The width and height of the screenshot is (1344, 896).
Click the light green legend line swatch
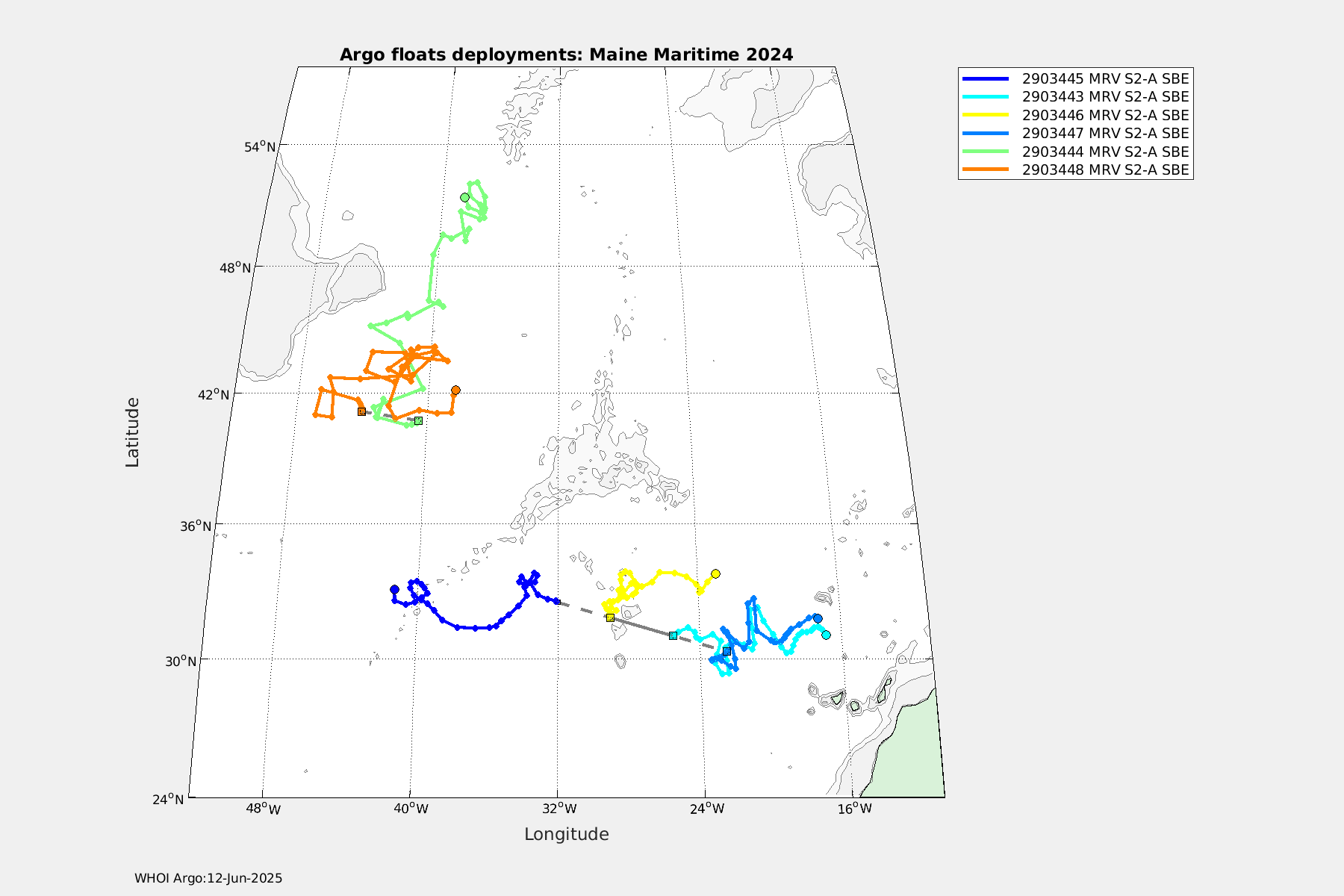pyautogui.click(x=986, y=152)
